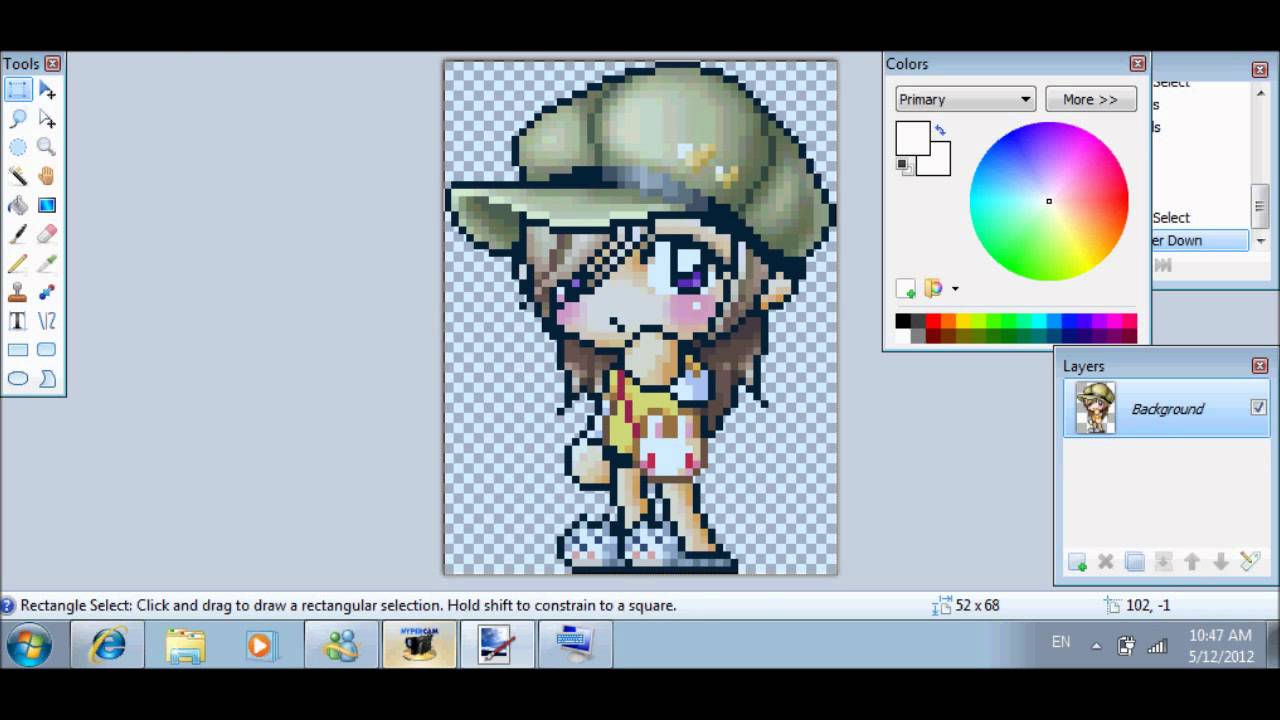This screenshot has width=1280, height=720.
Task: Move layer up arrow in Layers
Action: [x=1192, y=562]
